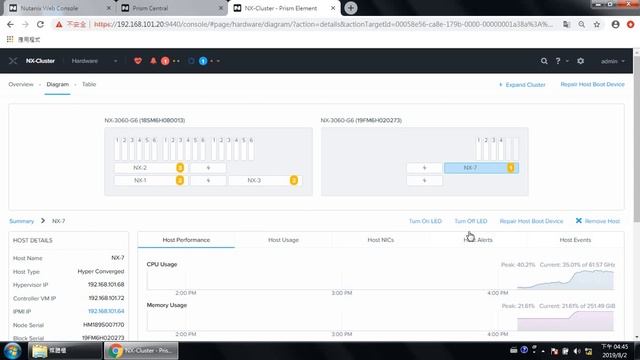Bookmark this page with star icon
Image resolution: width=640 pixels, height=360 pixels.
click(597, 24)
